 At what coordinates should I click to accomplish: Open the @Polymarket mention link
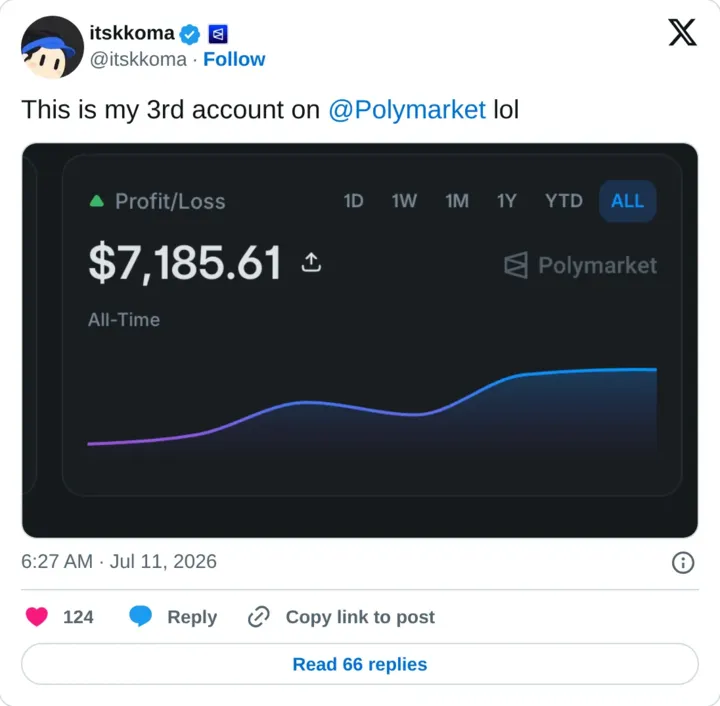tap(407, 110)
